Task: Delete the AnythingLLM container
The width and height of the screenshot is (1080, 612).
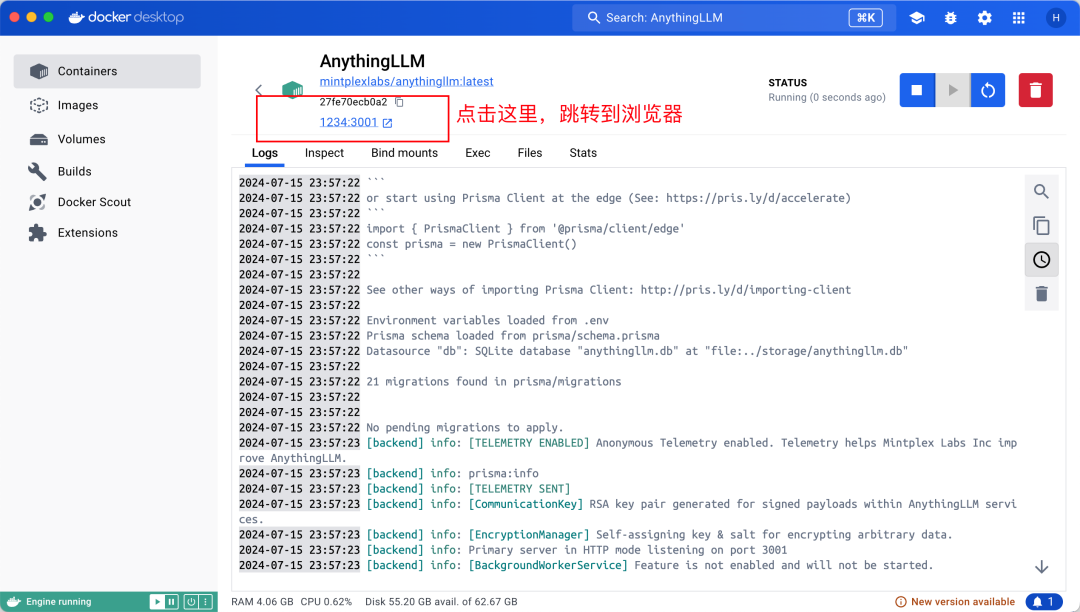Action: pos(1035,90)
